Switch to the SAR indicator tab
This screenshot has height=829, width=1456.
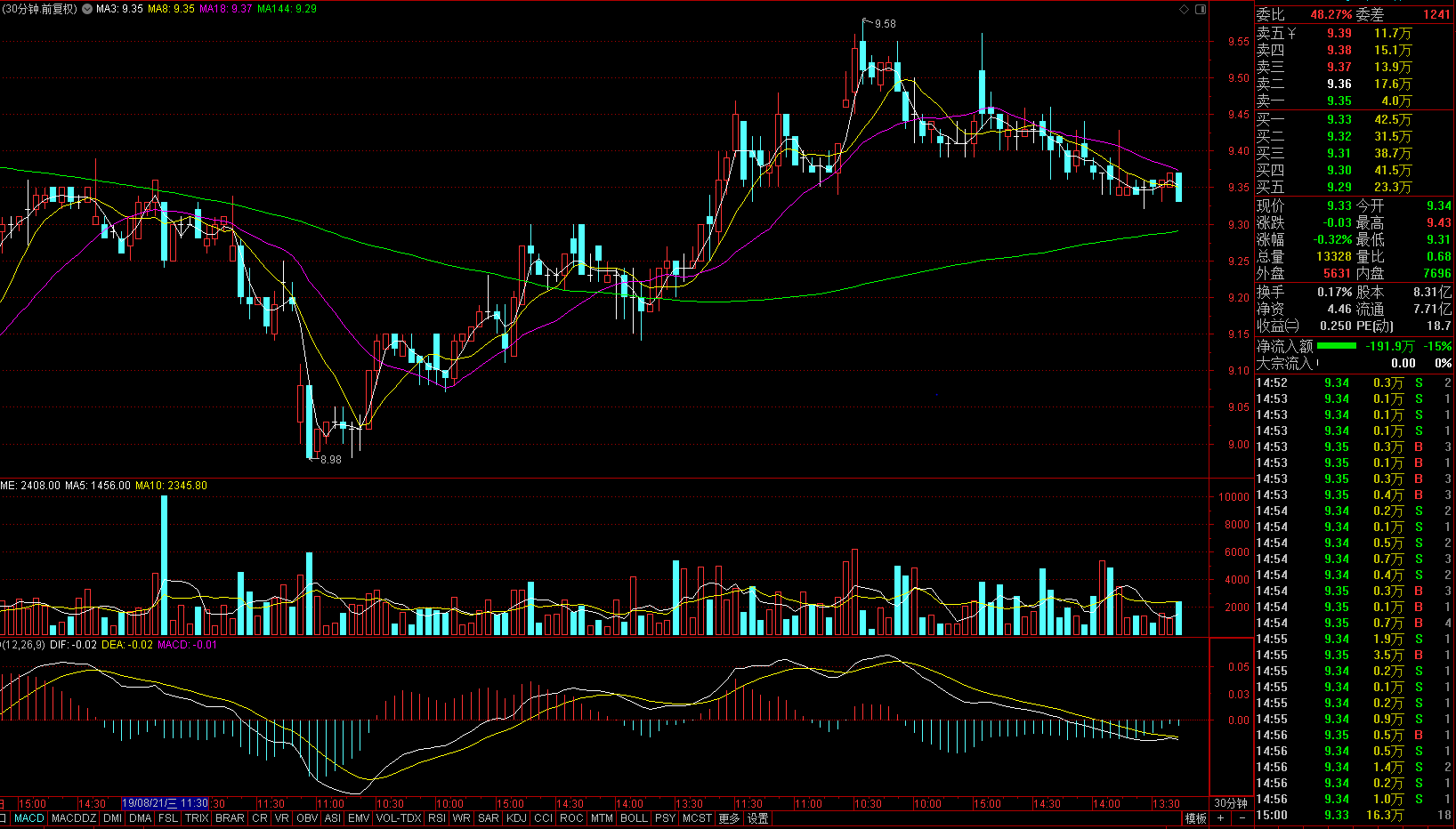click(489, 818)
